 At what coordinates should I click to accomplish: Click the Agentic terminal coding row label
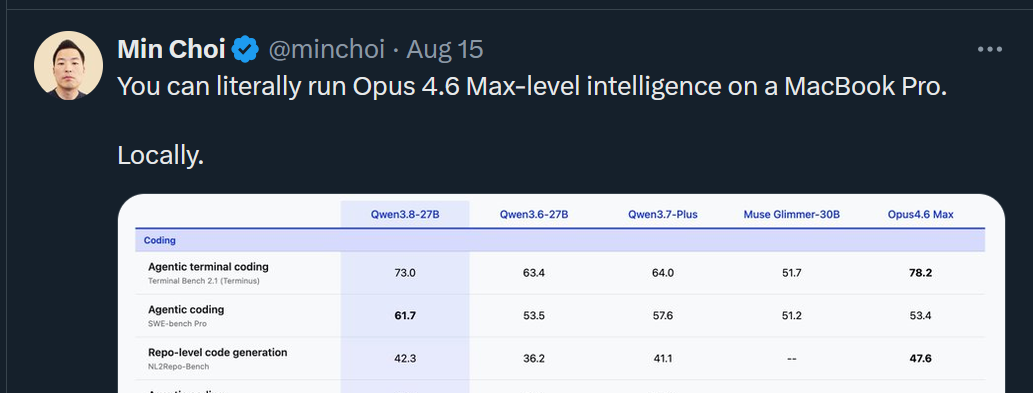(208, 267)
